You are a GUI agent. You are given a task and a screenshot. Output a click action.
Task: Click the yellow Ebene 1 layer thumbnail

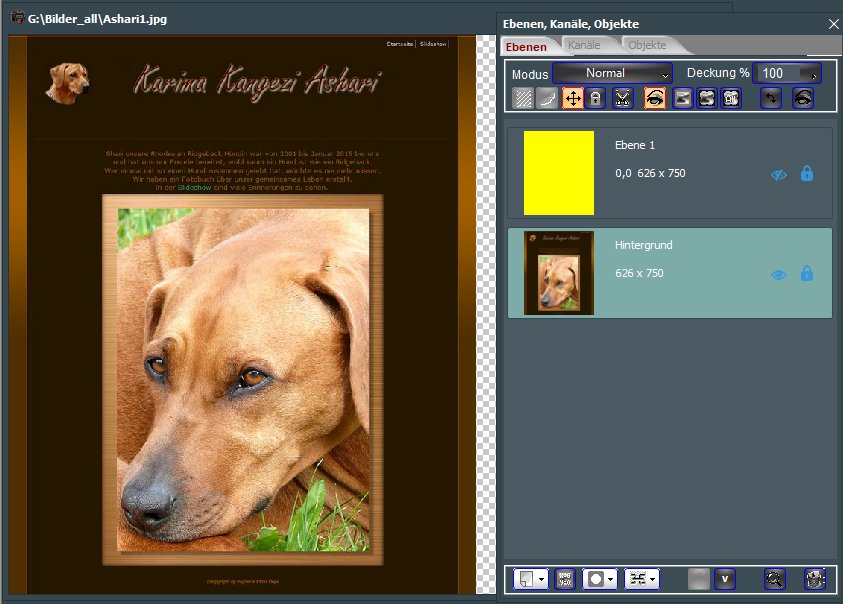point(559,173)
